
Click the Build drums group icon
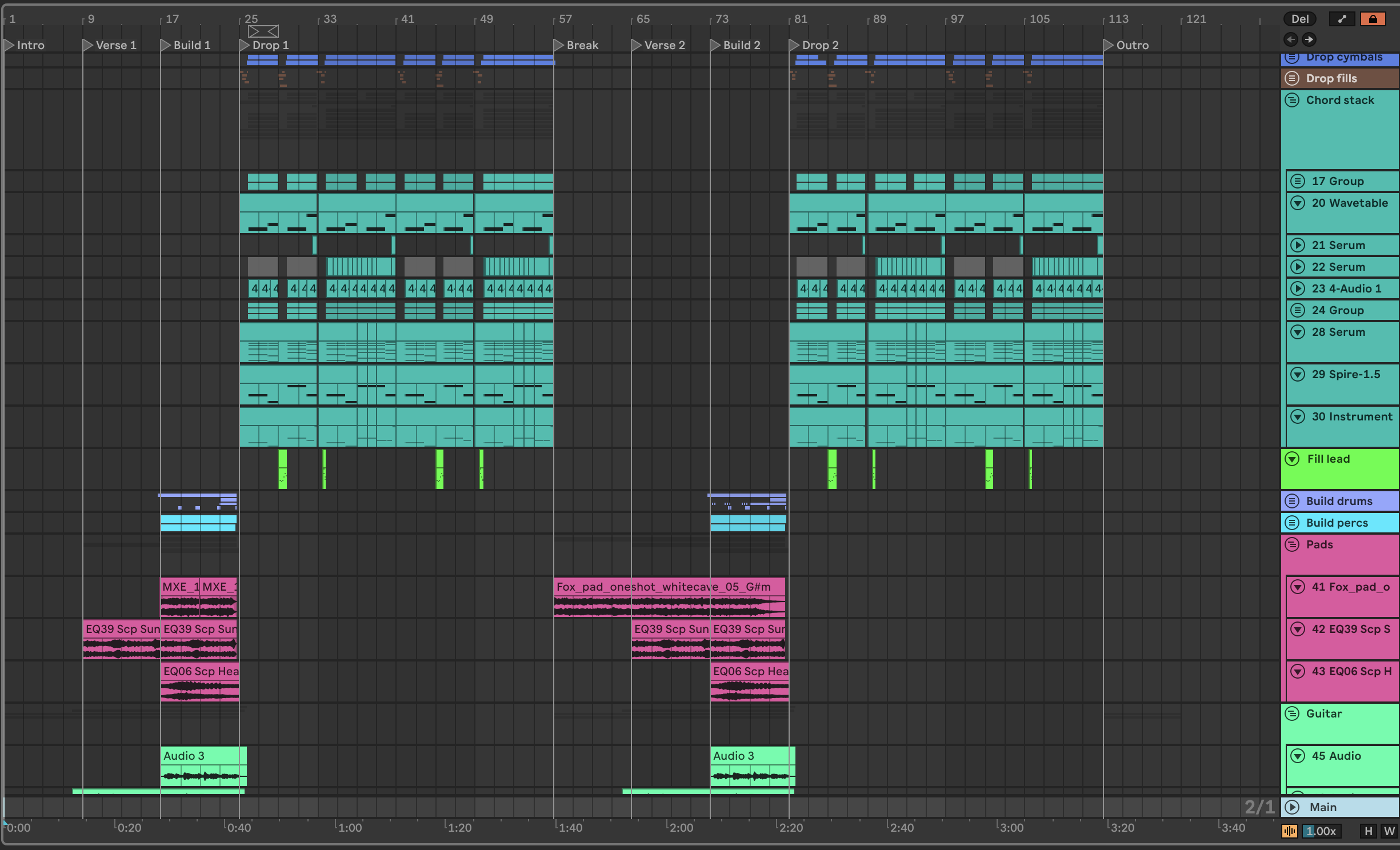coord(1292,502)
